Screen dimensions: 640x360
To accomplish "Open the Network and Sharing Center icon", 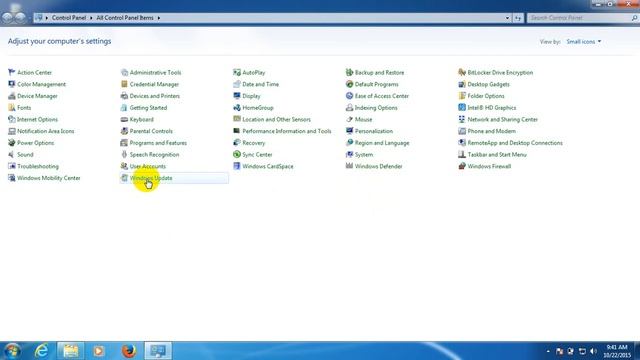I will pyautogui.click(x=462, y=120).
